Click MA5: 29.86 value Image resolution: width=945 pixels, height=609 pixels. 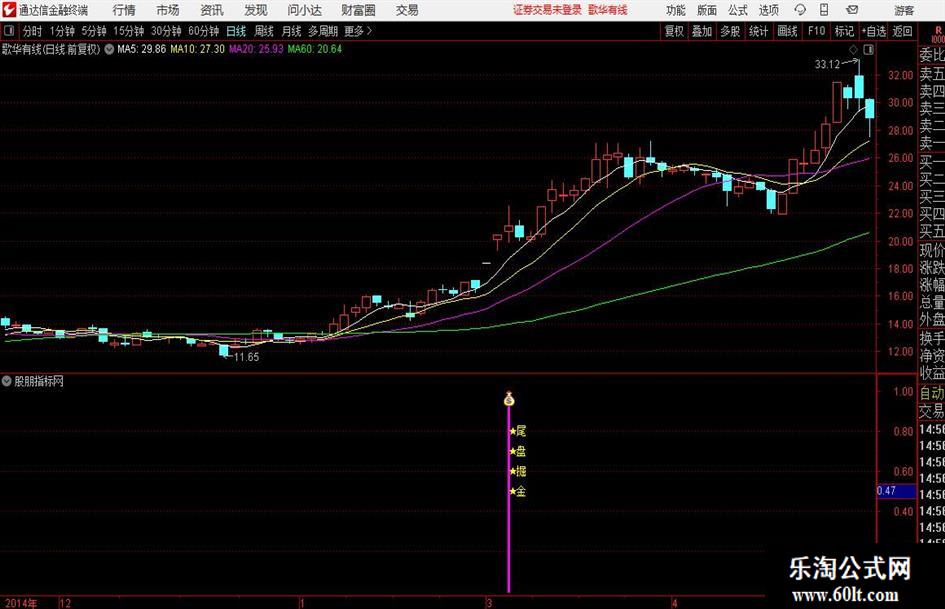142,49
